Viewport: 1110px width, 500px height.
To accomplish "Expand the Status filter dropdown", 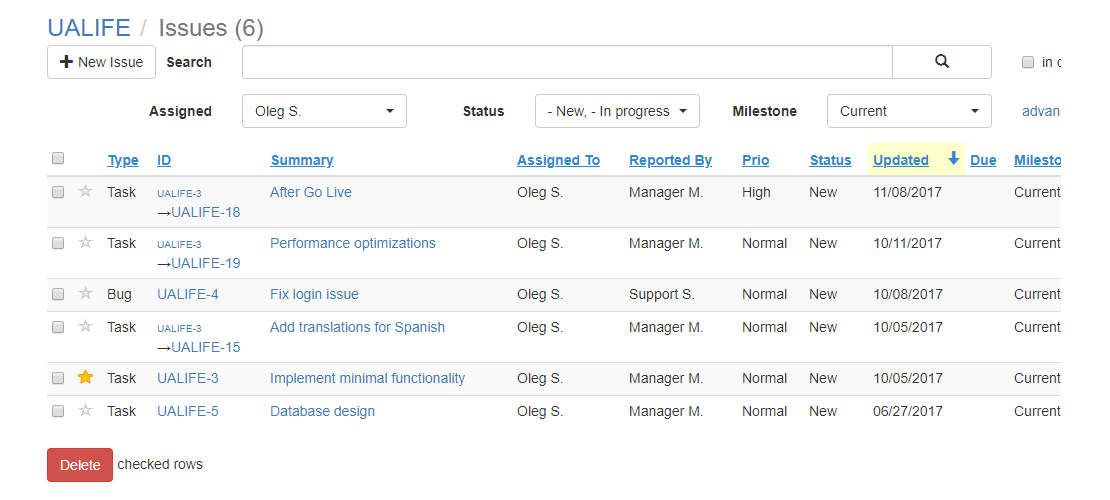I will coord(617,111).
